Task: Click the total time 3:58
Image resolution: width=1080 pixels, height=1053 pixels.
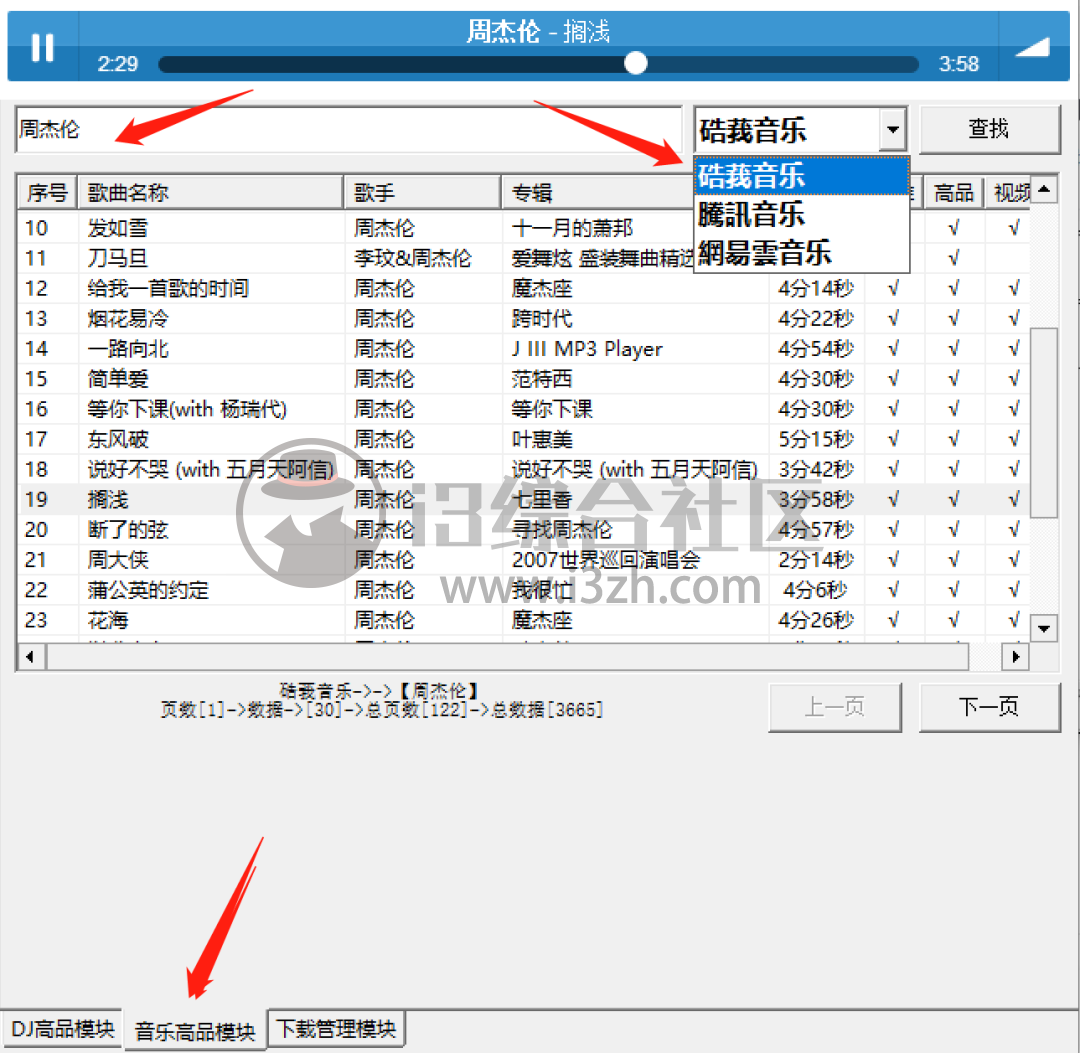Action: point(959,64)
